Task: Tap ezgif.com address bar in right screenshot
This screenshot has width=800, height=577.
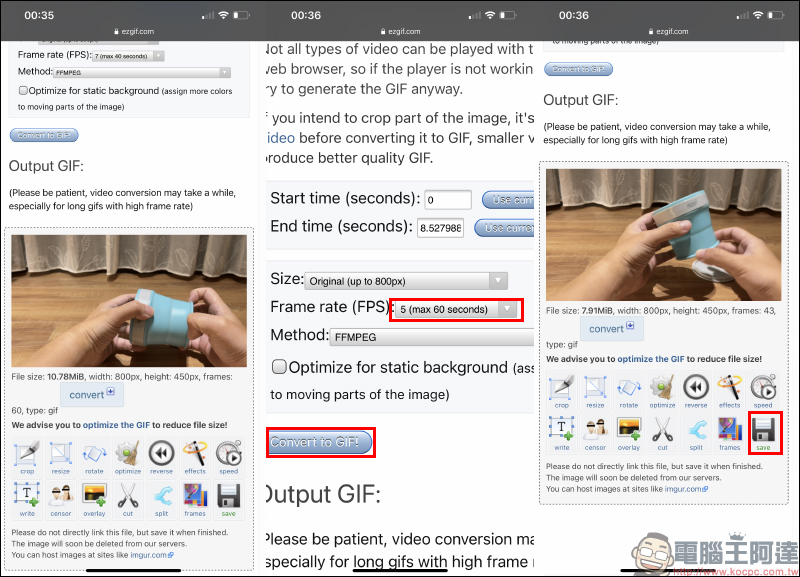Action: (668, 31)
